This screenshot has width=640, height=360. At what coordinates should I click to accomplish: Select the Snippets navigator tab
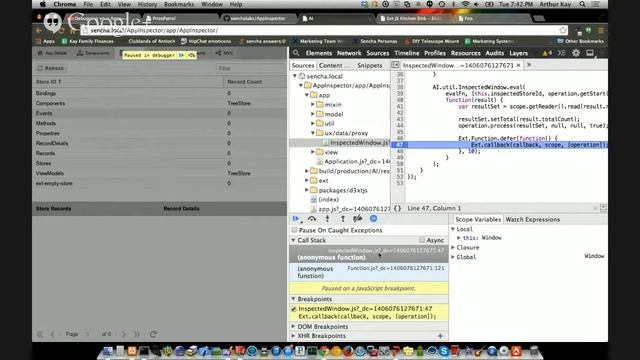369,65
